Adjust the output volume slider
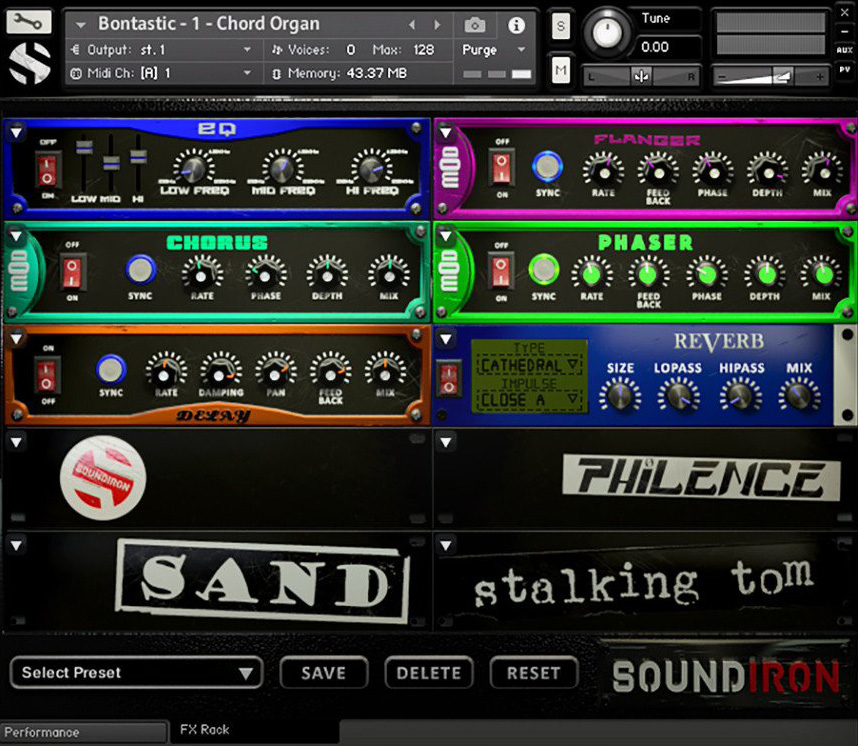858x746 pixels. click(770, 77)
